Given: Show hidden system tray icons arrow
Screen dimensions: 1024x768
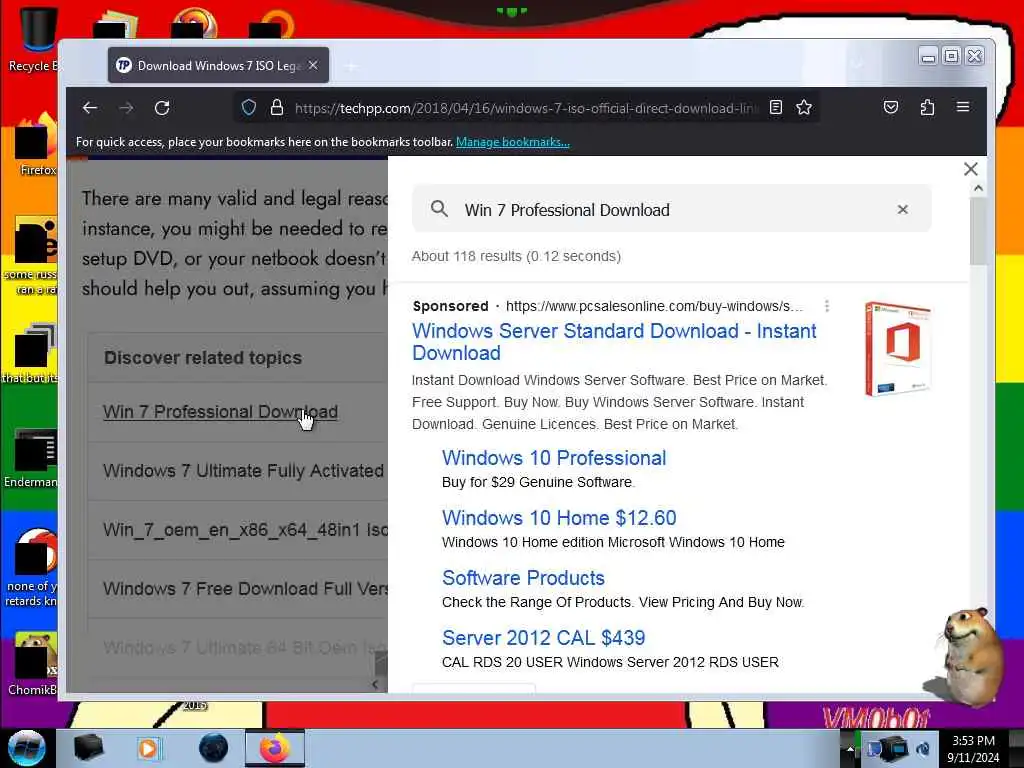Looking at the screenshot, I should (850, 748).
